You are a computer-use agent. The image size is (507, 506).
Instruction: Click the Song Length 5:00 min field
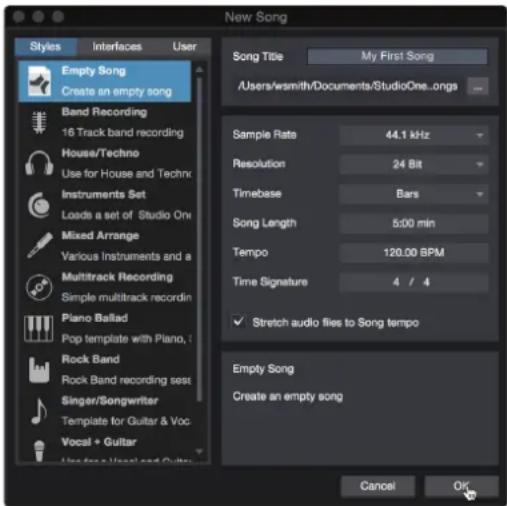point(414,223)
